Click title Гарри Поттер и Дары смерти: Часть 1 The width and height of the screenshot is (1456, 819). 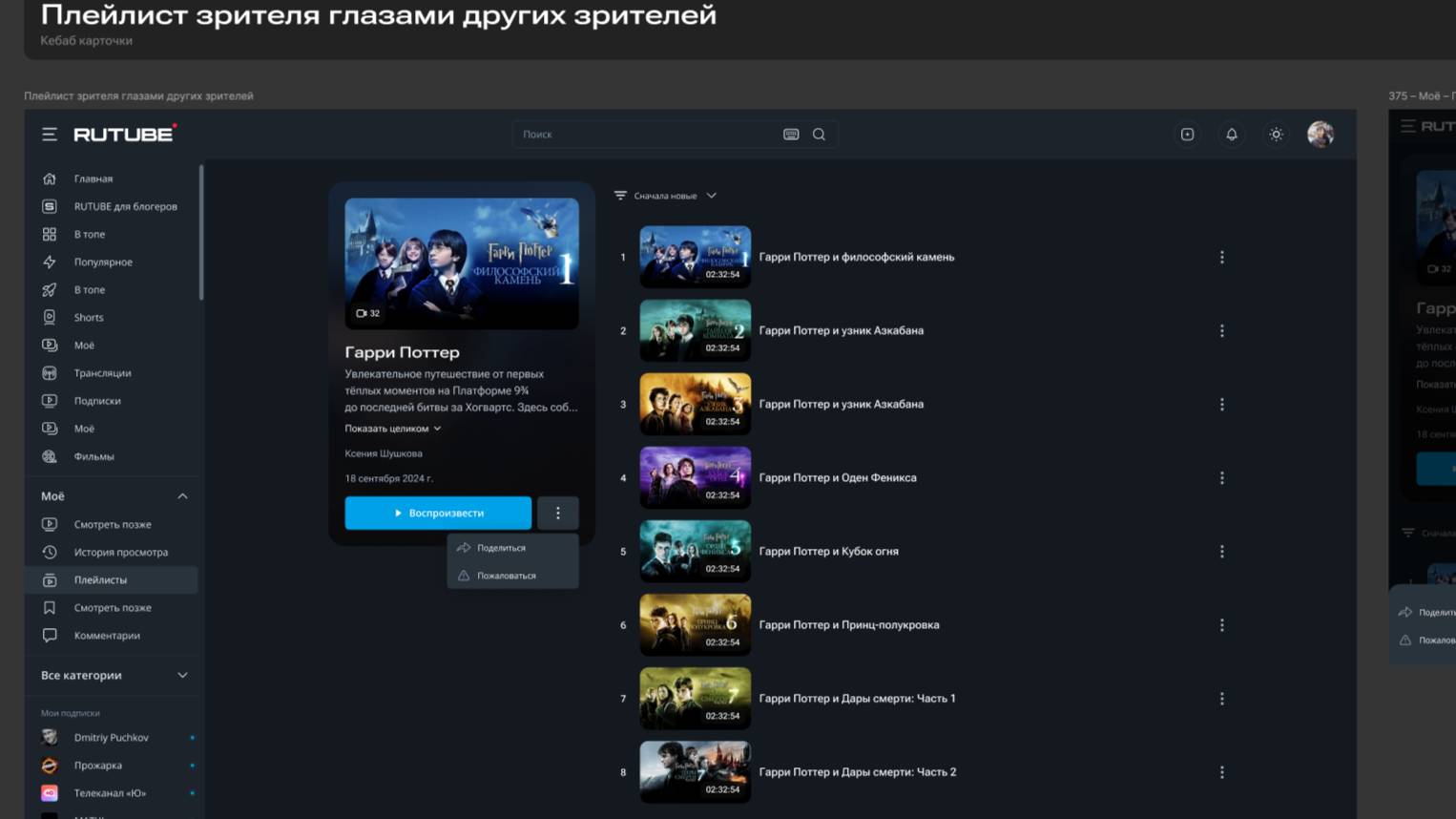(x=857, y=698)
